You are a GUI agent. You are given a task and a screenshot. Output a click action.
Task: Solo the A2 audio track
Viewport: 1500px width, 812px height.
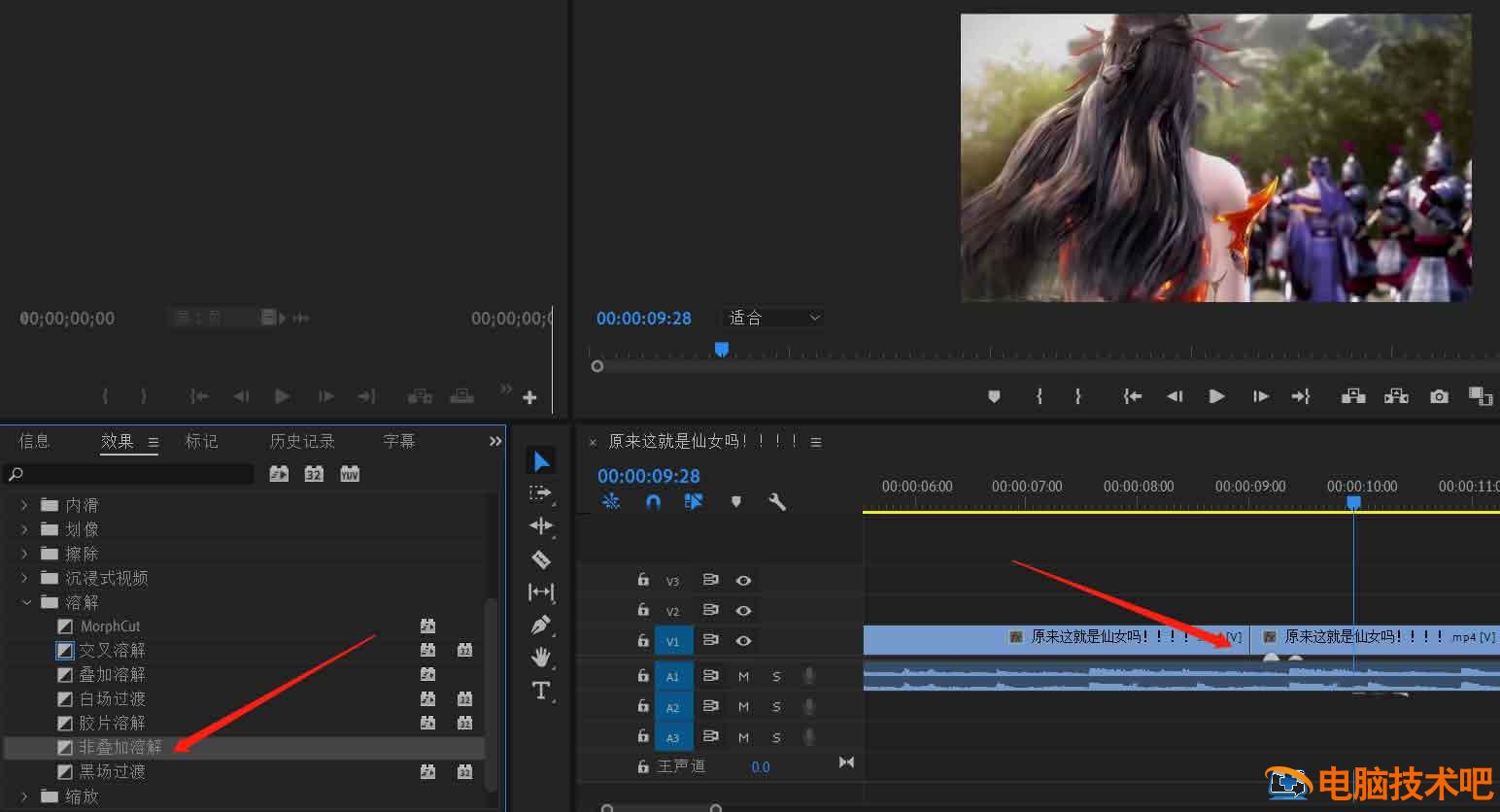coord(776,707)
